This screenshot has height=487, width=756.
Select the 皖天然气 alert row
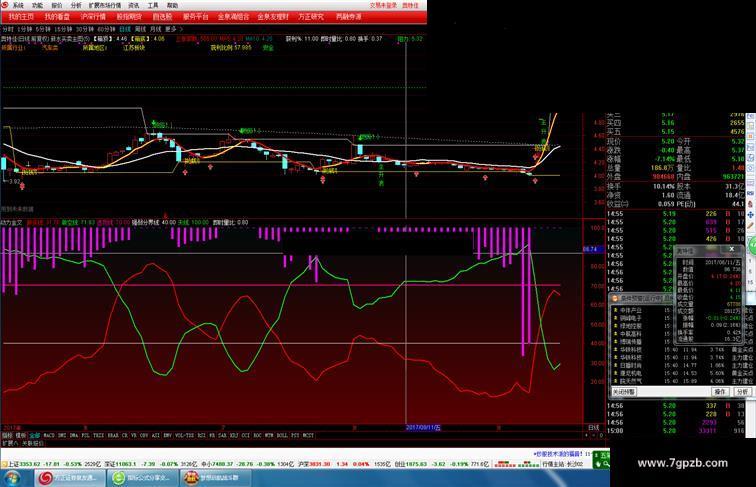[683, 381]
